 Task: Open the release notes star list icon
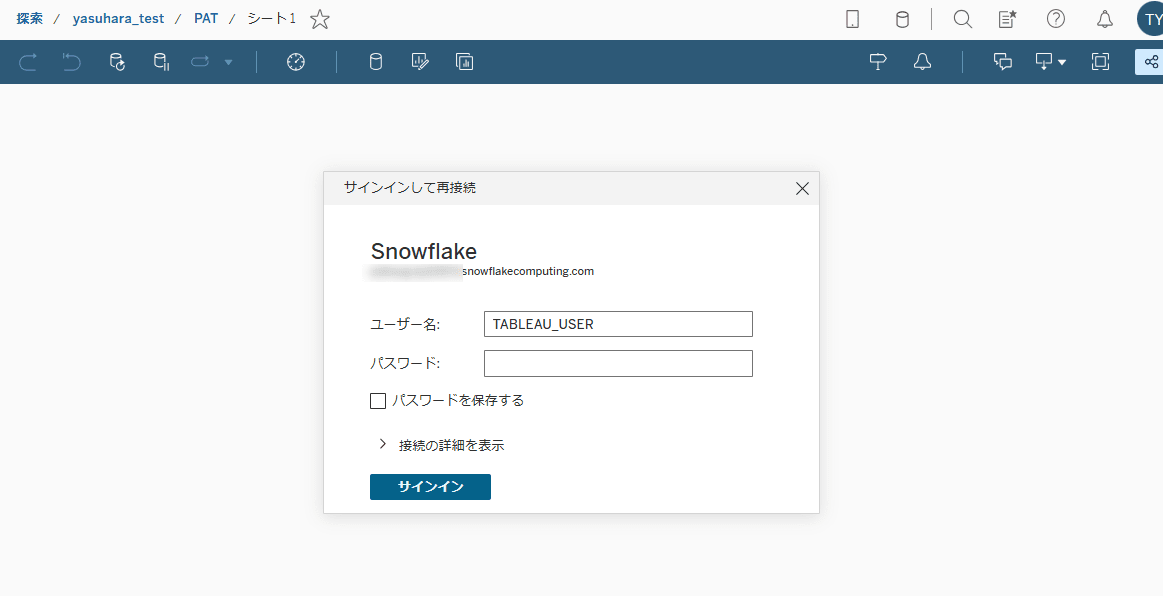(1006, 19)
